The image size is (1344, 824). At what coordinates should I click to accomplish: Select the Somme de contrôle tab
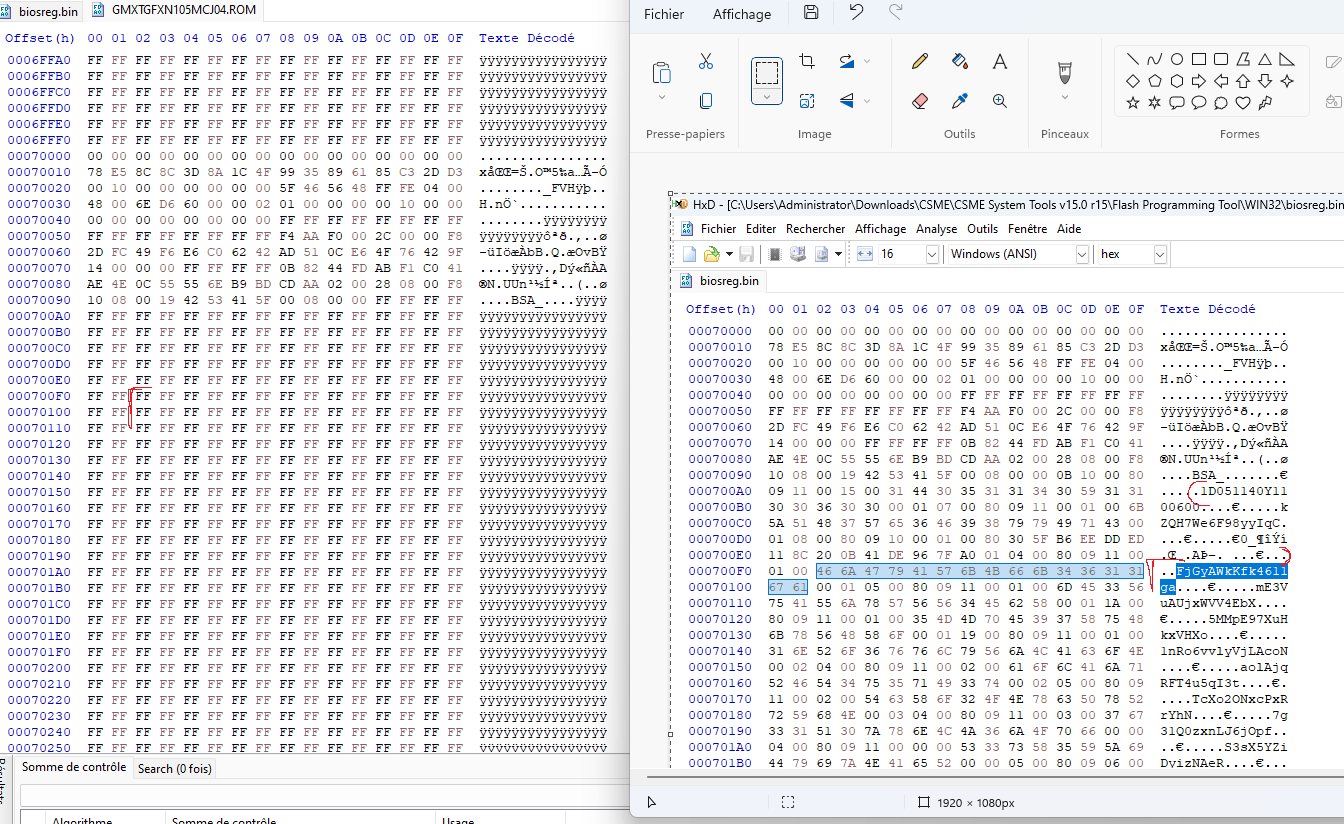pos(74,767)
